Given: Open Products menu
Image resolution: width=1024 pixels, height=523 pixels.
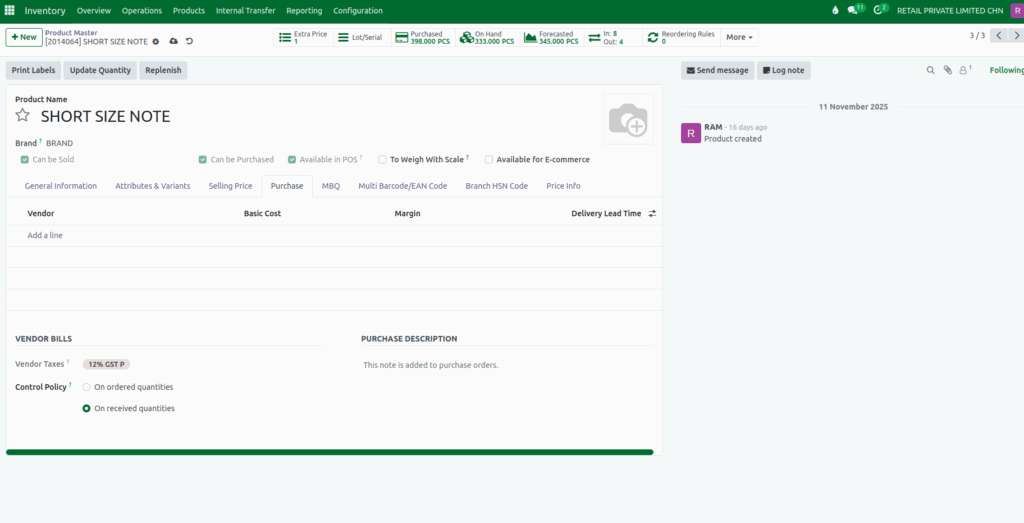Looking at the screenshot, I should tap(189, 10).
